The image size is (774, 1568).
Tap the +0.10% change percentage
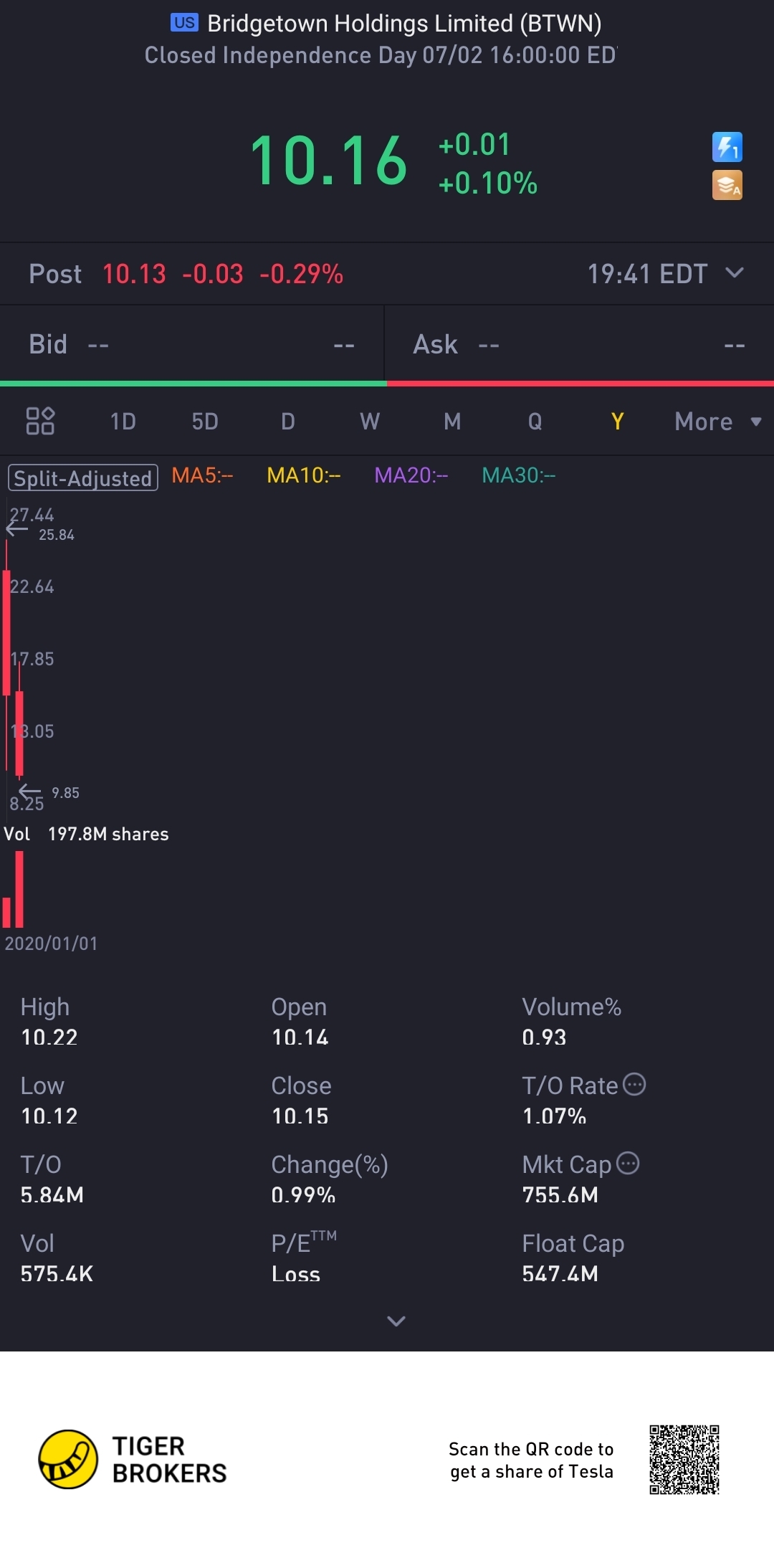pos(488,183)
